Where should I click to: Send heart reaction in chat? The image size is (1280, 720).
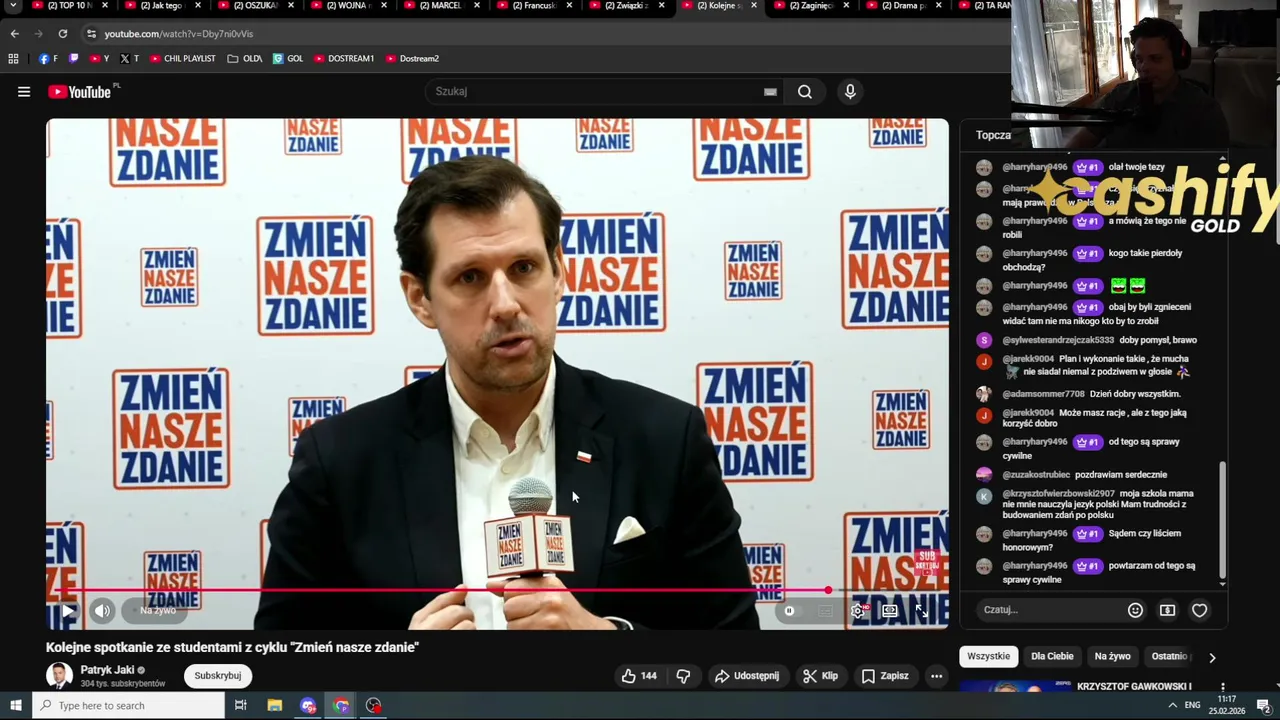pos(1199,610)
